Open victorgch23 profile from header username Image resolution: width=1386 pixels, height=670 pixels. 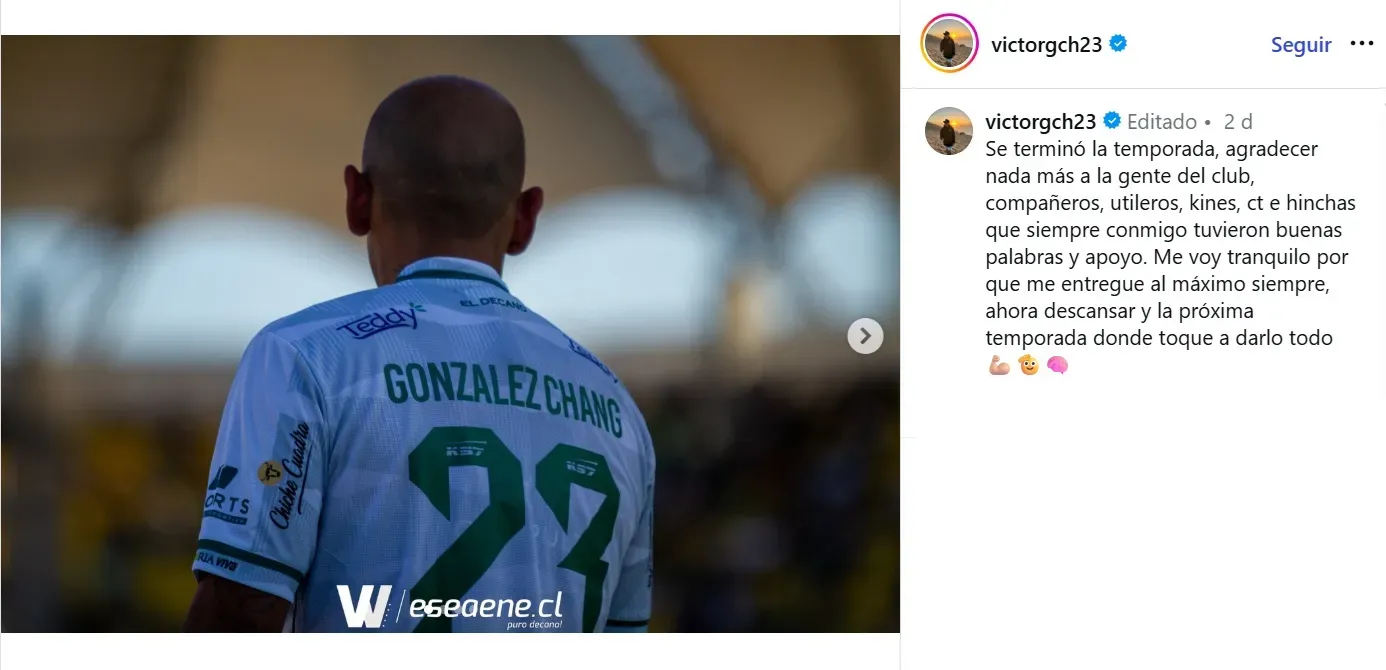(x=1046, y=44)
